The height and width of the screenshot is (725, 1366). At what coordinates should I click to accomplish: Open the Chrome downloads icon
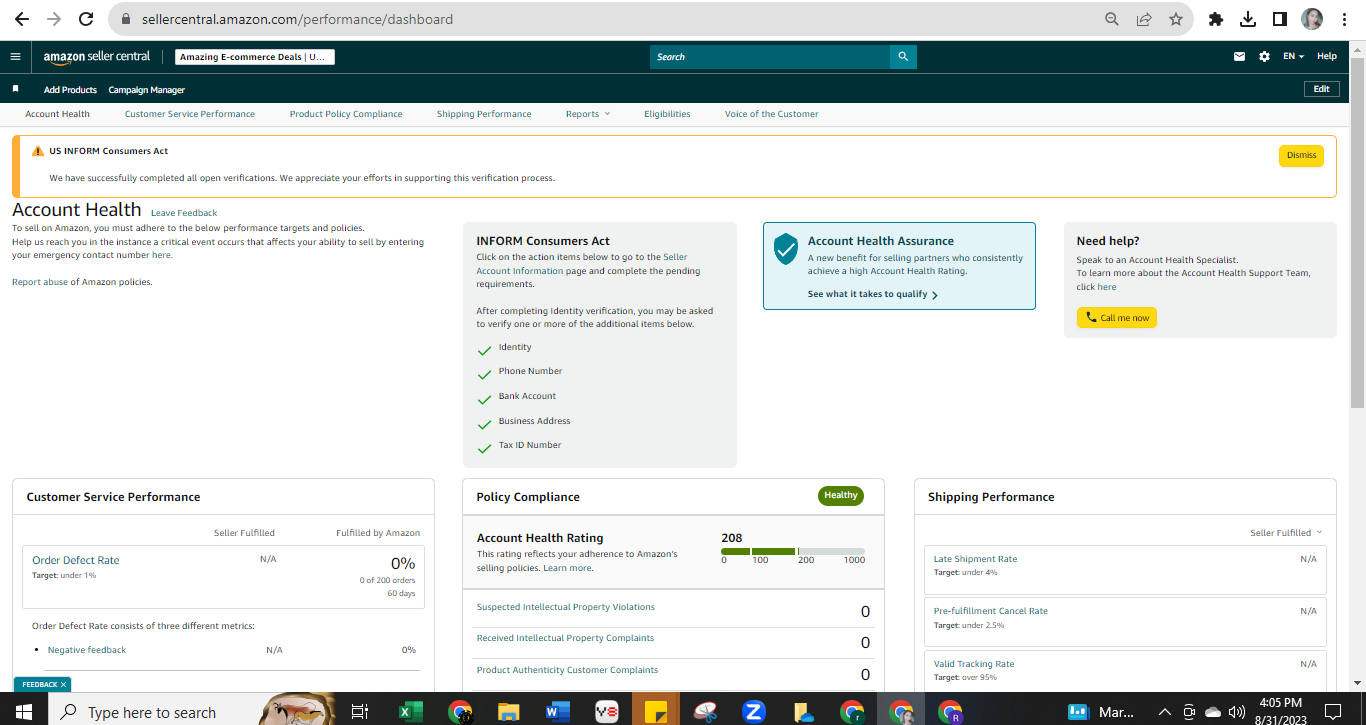click(1248, 19)
